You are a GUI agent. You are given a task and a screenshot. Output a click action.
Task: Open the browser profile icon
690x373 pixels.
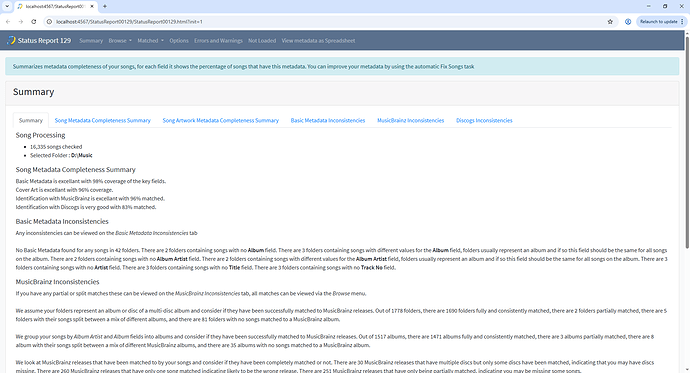[x=628, y=22]
